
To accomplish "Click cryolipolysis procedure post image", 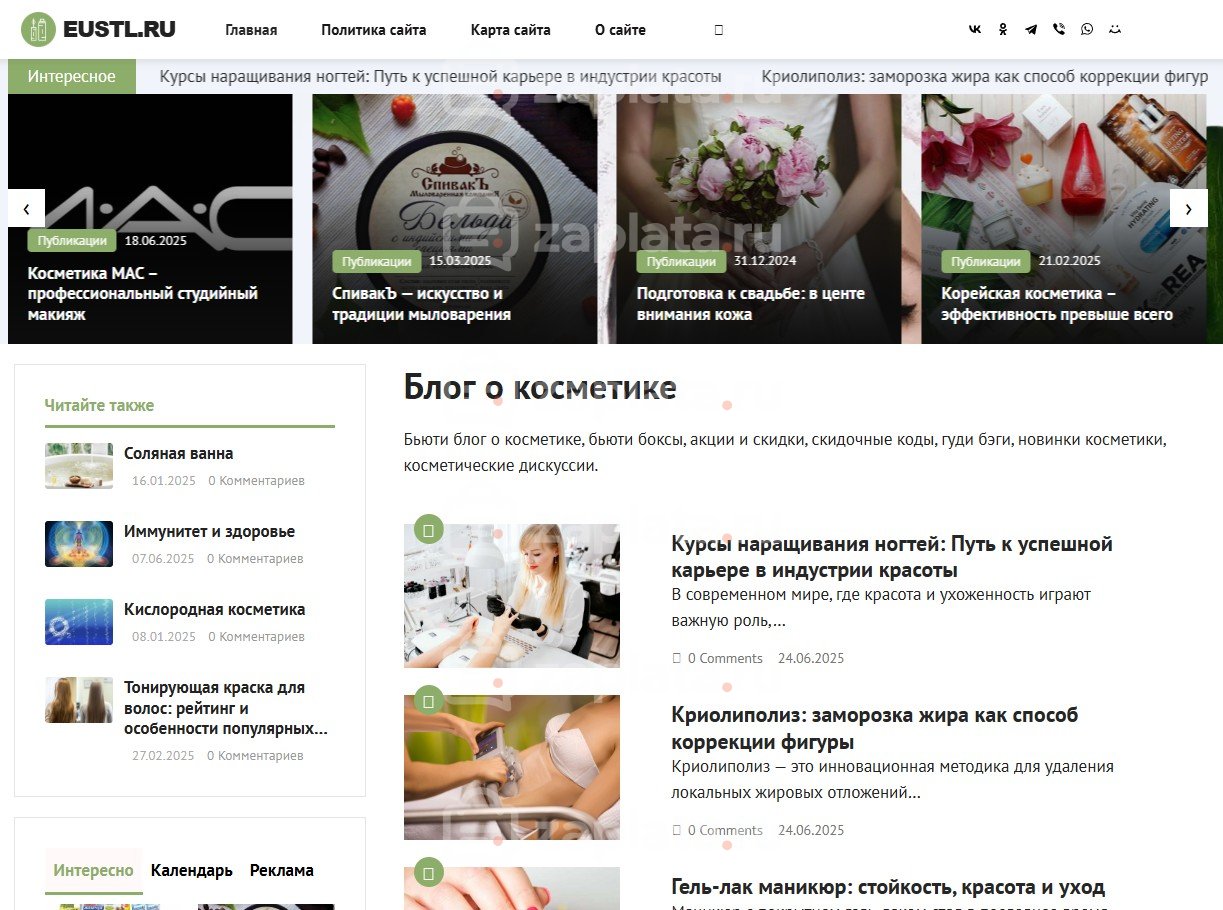I will (x=512, y=768).
